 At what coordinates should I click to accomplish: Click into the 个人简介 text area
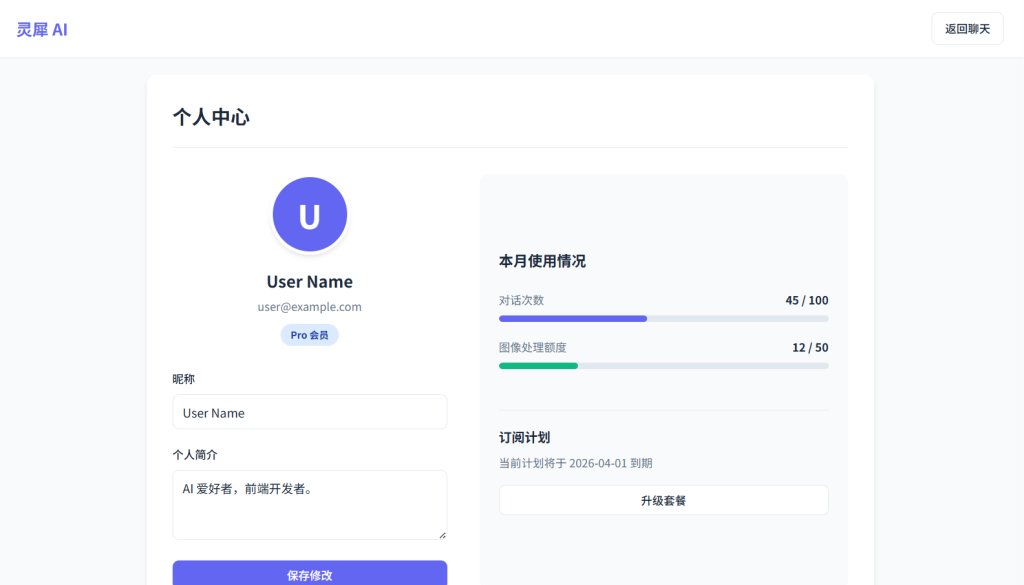pyautogui.click(x=310, y=505)
